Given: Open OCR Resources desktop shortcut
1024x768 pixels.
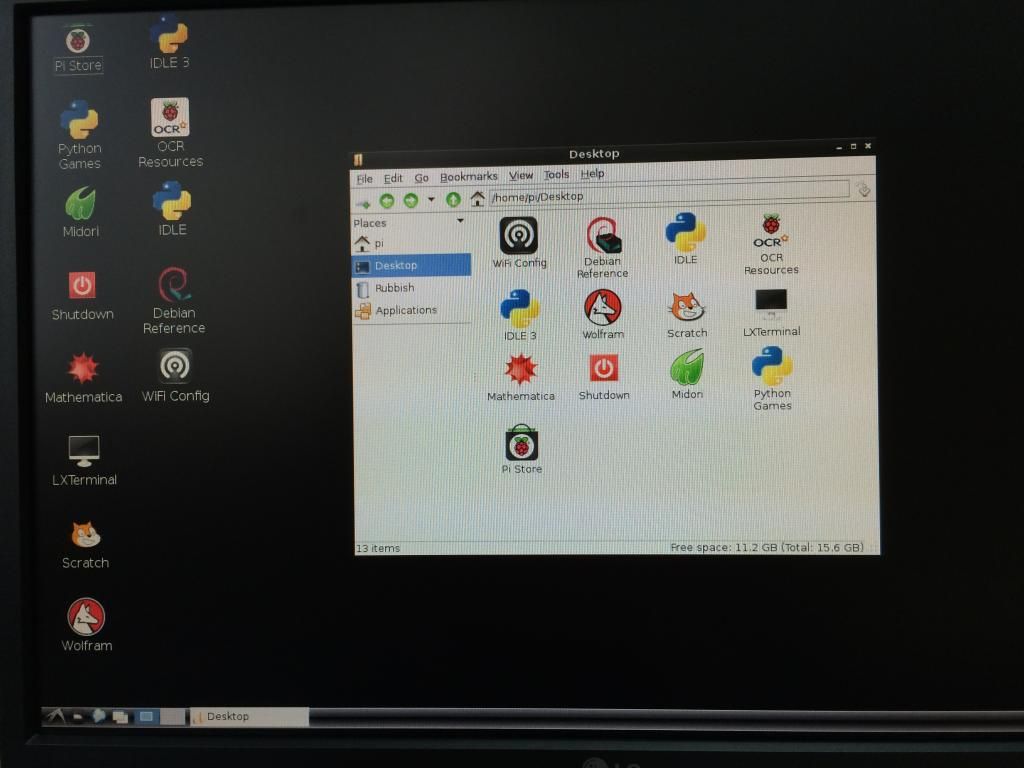Looking at the screenshot, I should (170, 133).
